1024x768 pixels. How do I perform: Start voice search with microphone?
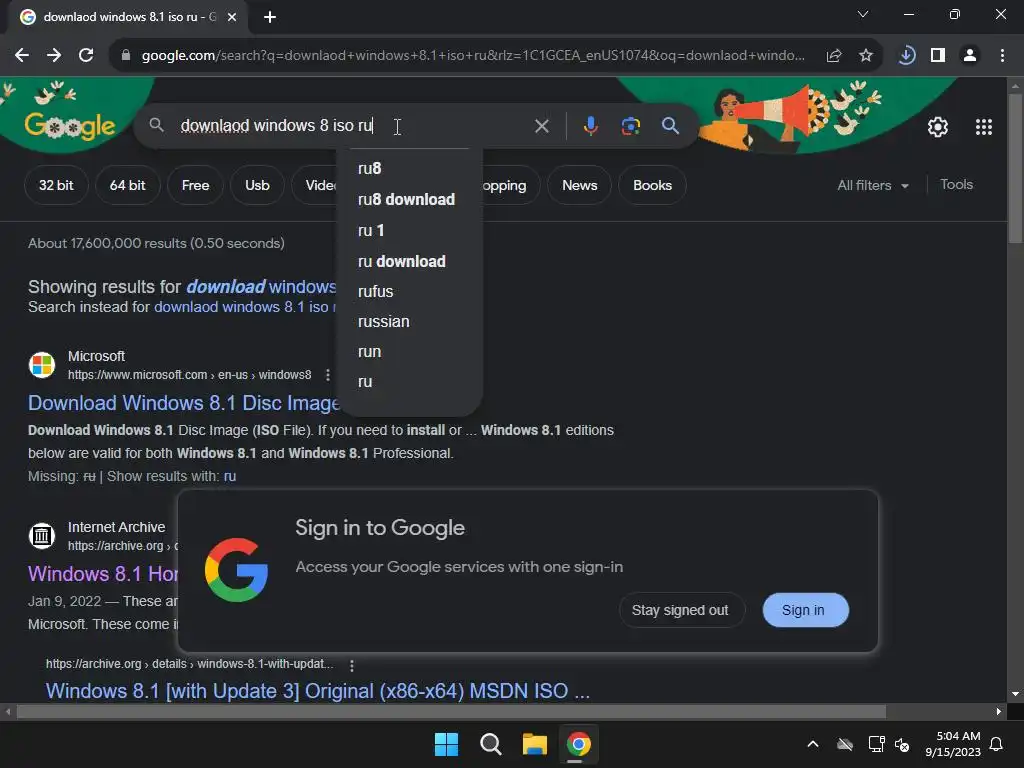click(x=590, y=125)
